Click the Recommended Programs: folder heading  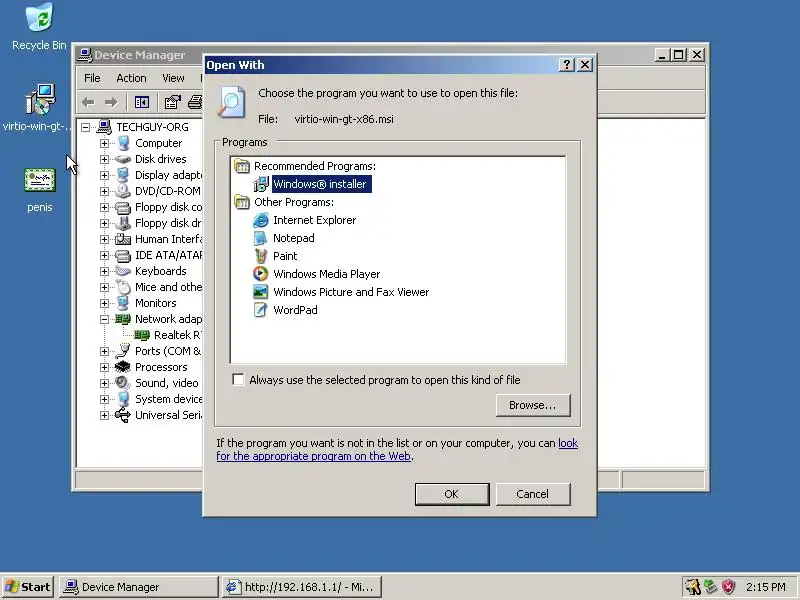(314, 166)
